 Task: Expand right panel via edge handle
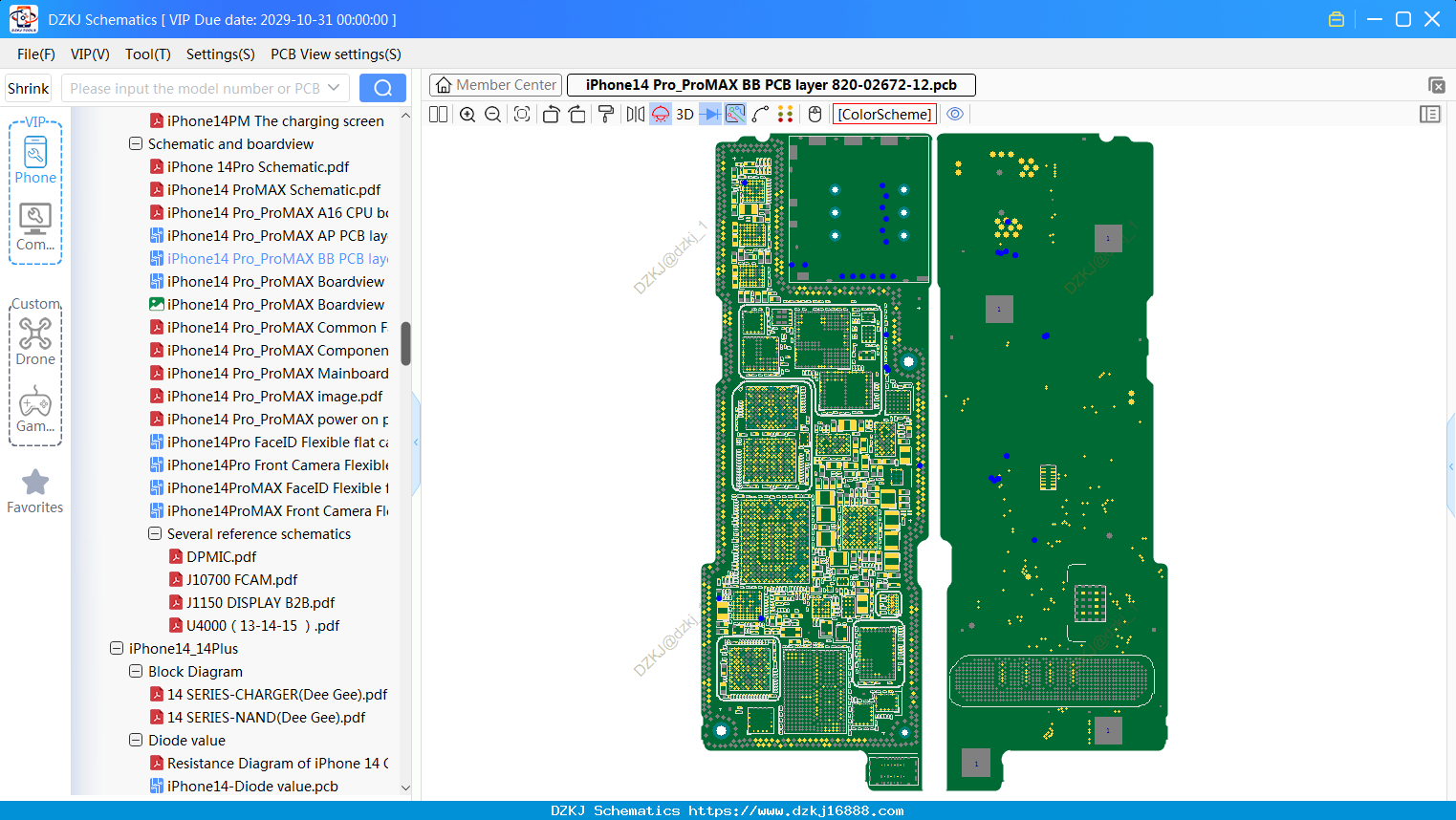click(x=1451, y=466)
